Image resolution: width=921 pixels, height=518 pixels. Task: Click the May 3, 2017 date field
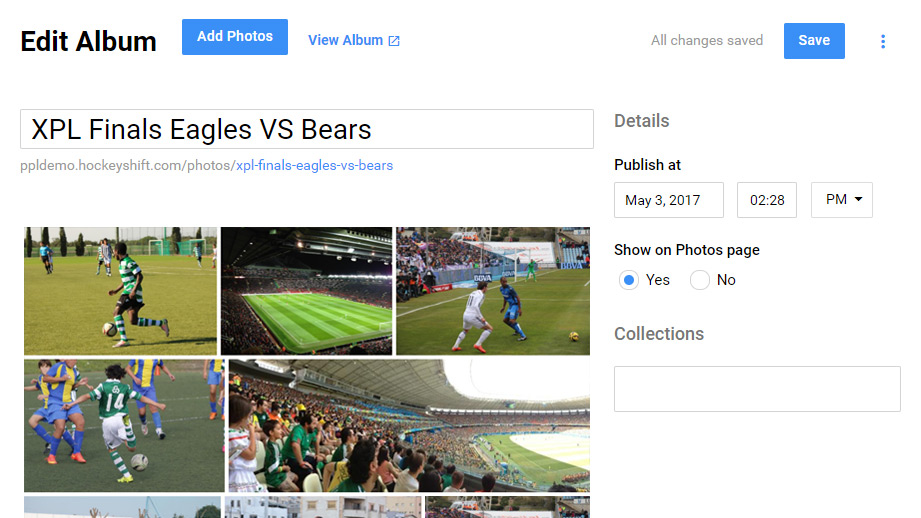[x=668, y=200]
